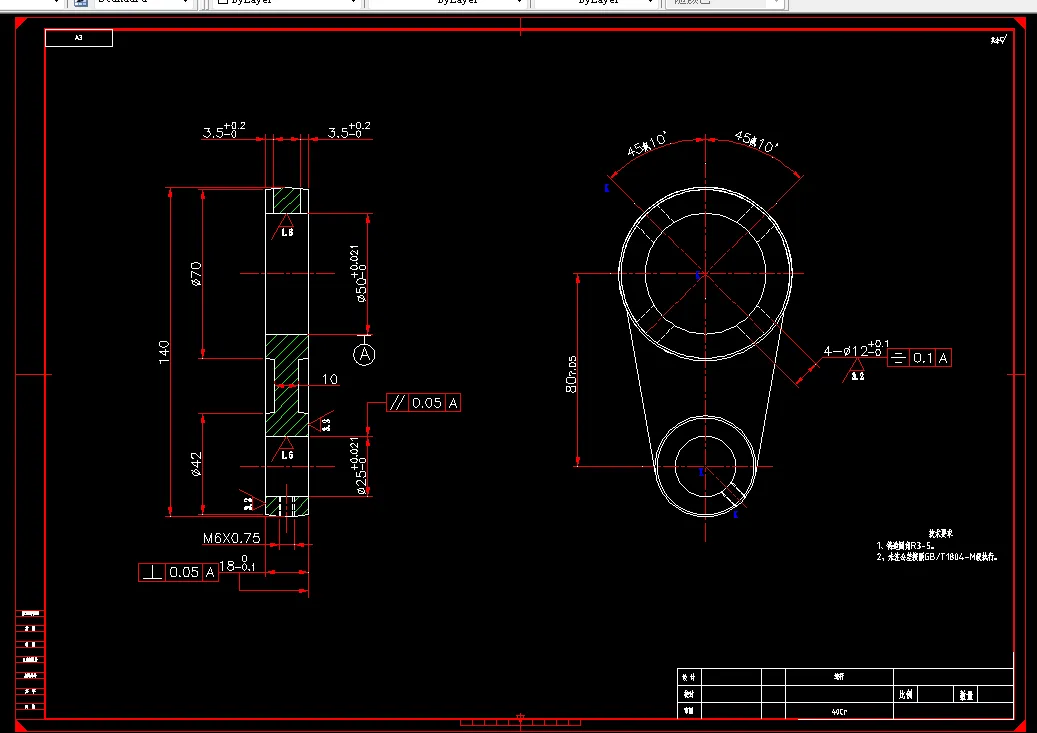Select the general roughness symbol in sheet corner
The width and height of the screenshot is (1037, 733).
tap(999, 40)
